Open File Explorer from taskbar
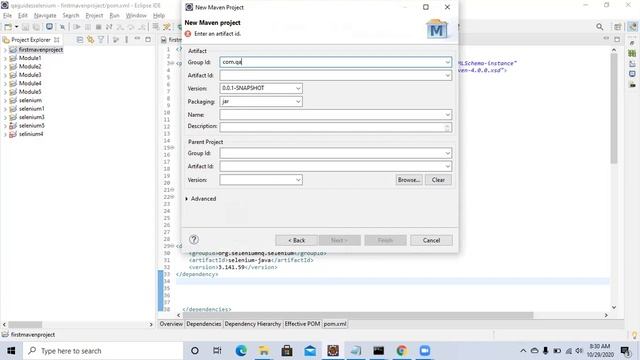Viewport: 640px width, 360px height. pyautogui.click(x=264, y=351)
